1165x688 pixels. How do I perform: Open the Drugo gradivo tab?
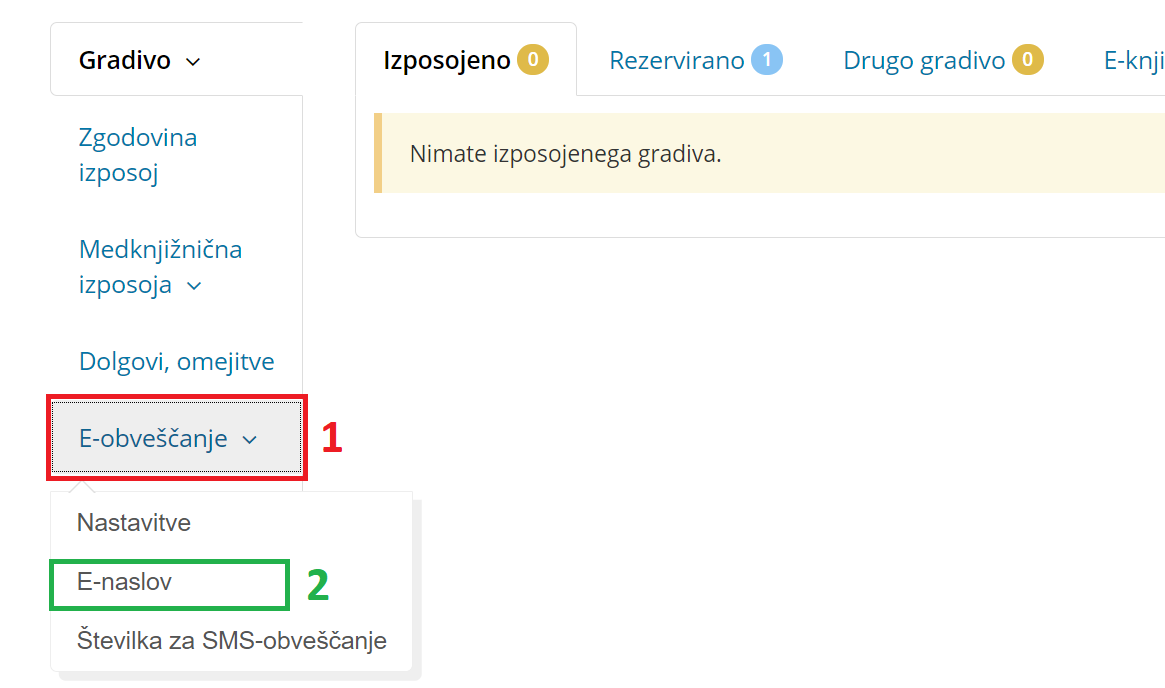(x=924, y=61)
